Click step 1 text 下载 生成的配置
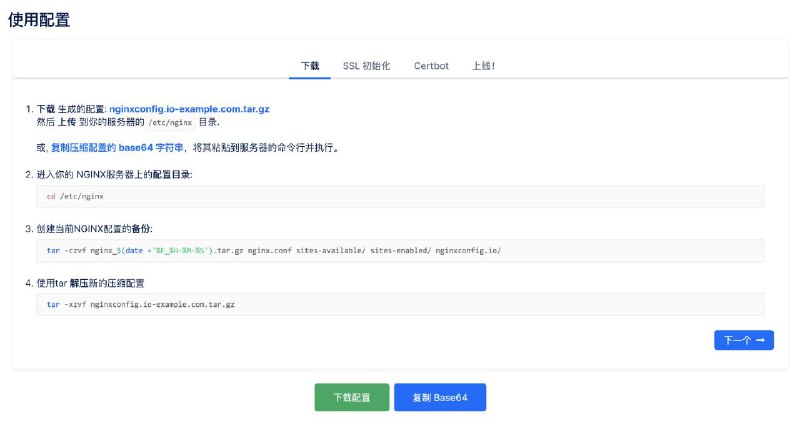This screenshot has width=800, height=431. [x=70, y=108]
